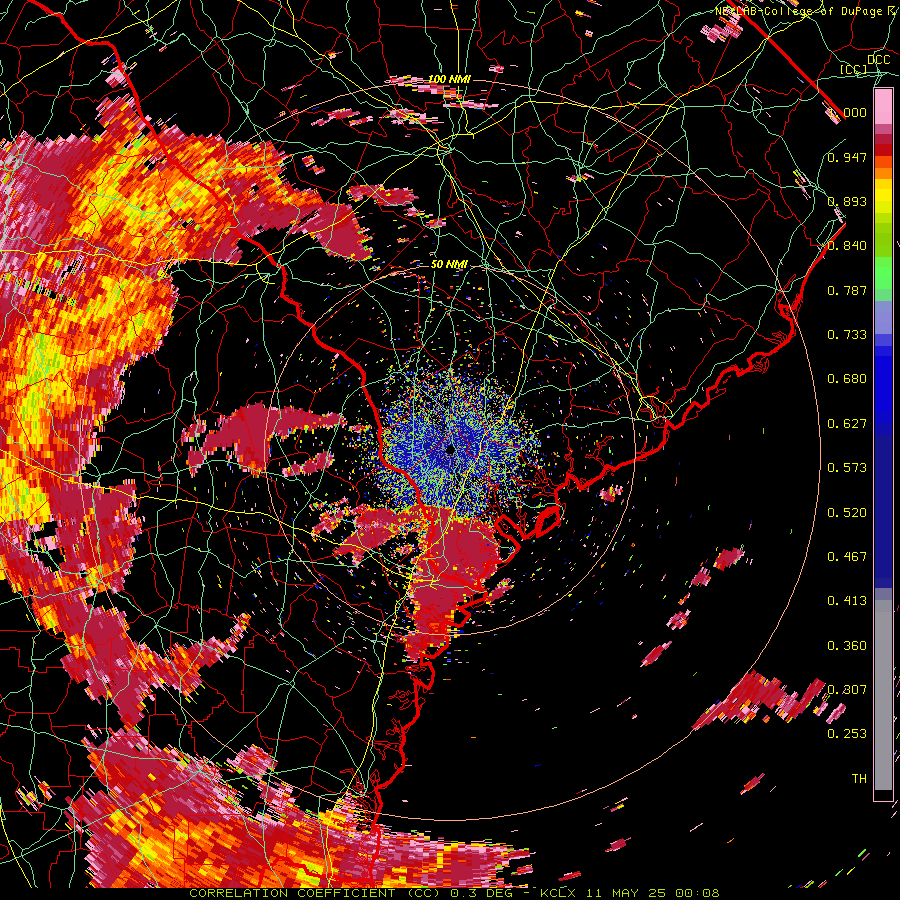
Task: Click the bright green segment of color bar
Action: (x=883, y=273)
